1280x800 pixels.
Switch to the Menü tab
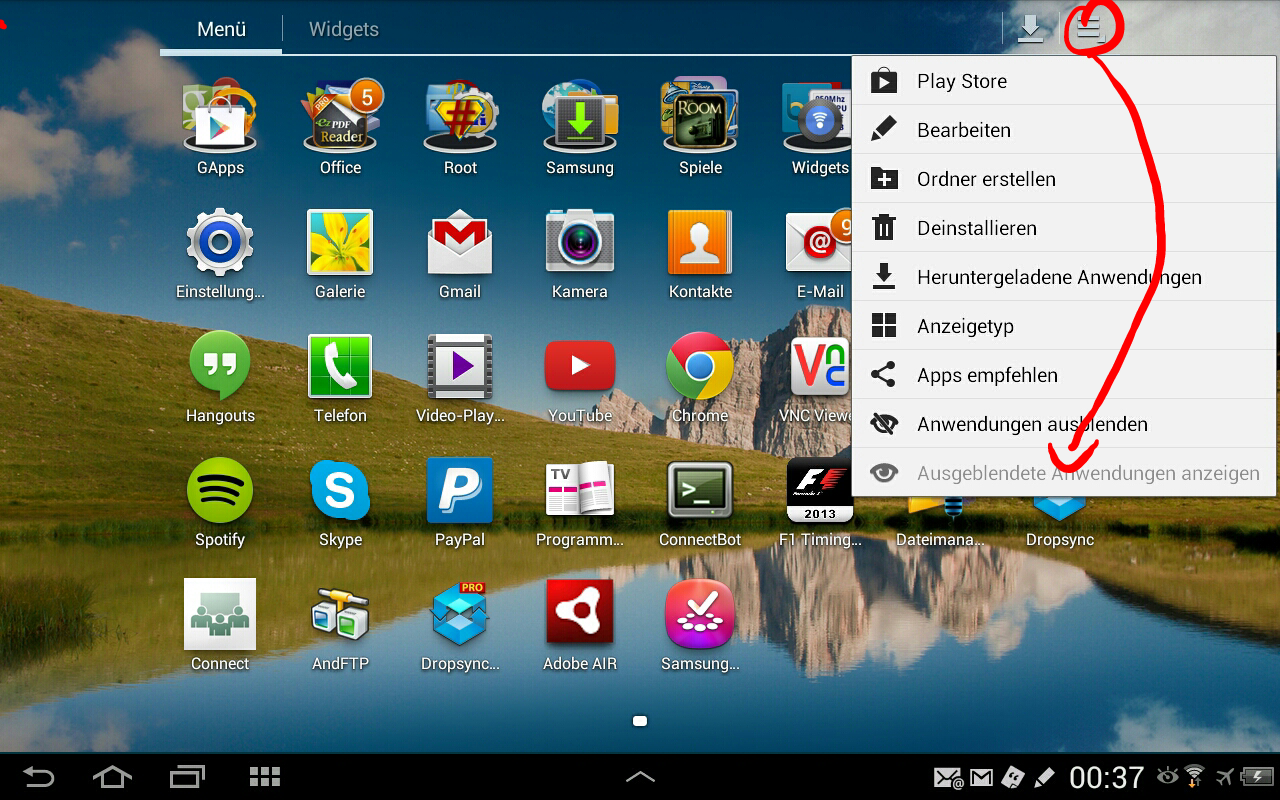221,29
